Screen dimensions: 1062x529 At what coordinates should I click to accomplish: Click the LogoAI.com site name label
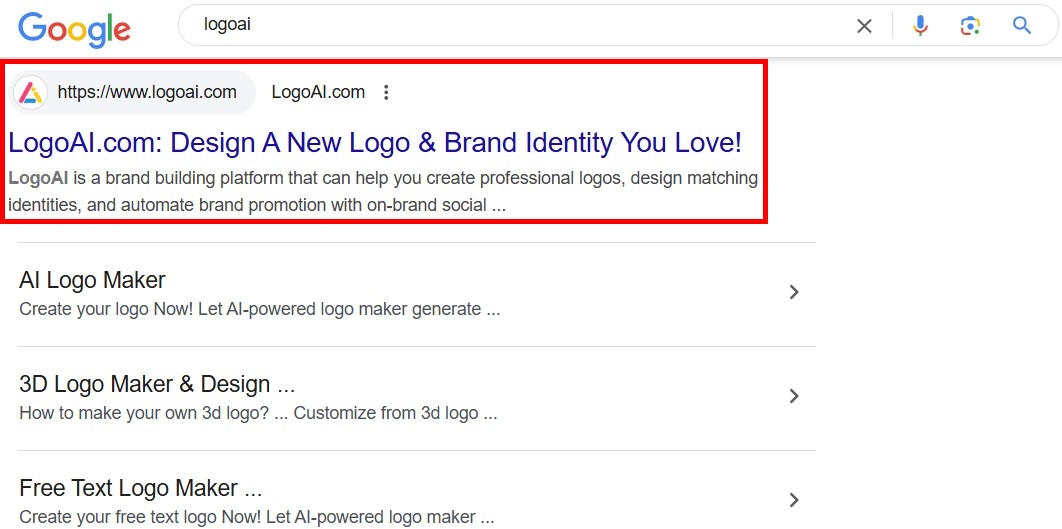pos(318,93)
